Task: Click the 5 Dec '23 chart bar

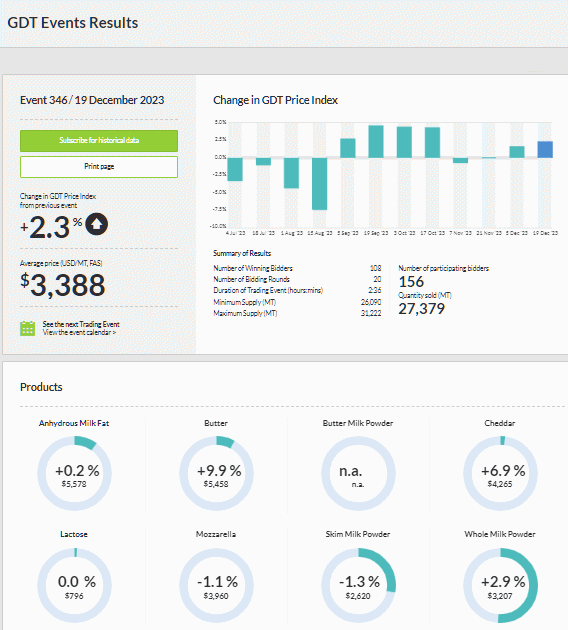Action: click(x=517, y=152)
